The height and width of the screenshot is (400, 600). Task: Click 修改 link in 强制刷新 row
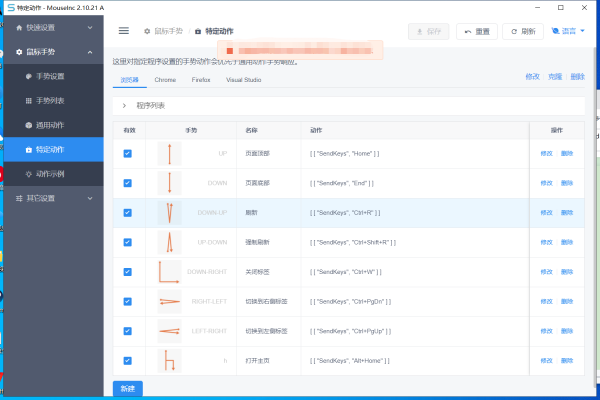[546, 242]
